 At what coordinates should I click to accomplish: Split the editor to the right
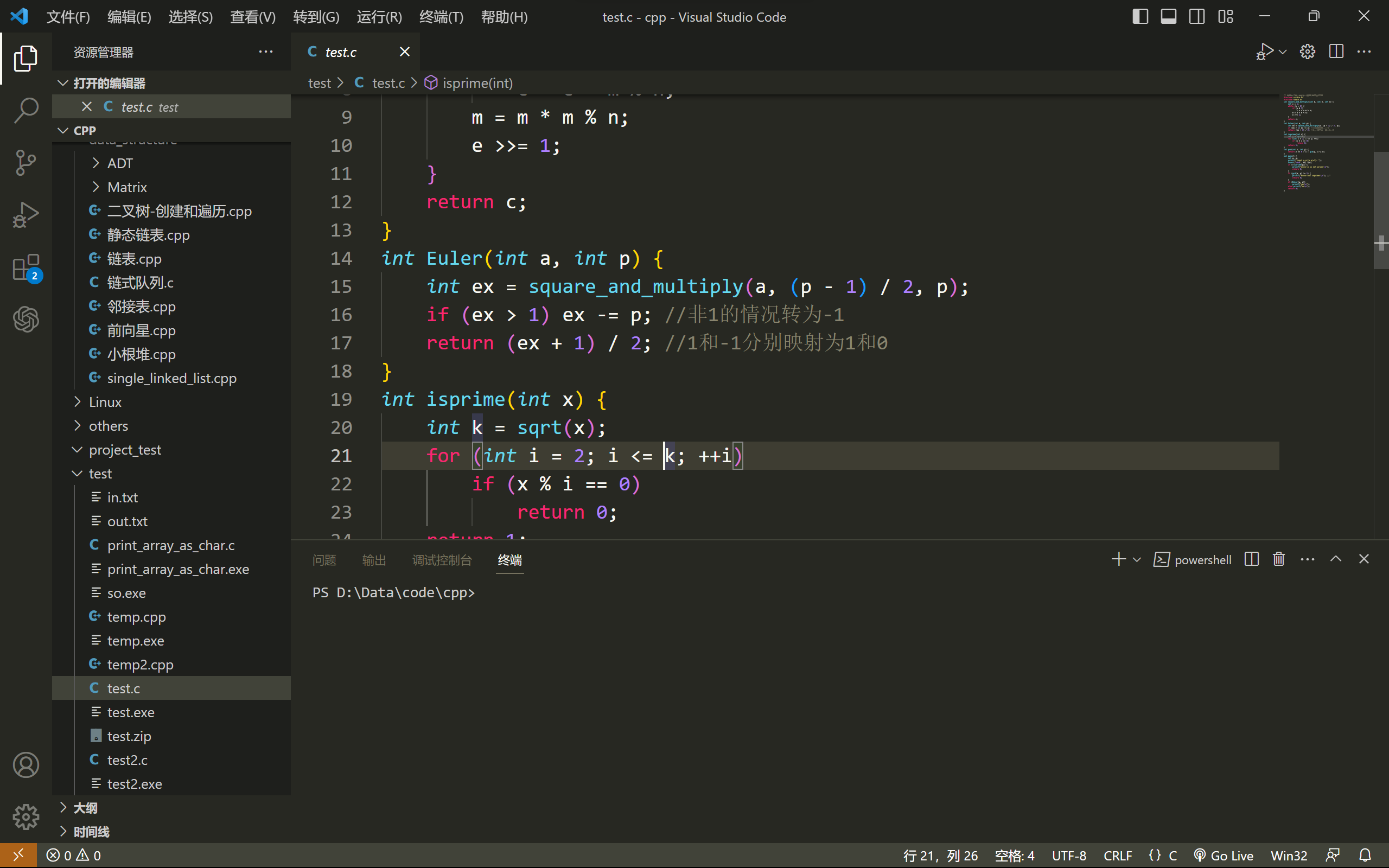[1336, 52]
